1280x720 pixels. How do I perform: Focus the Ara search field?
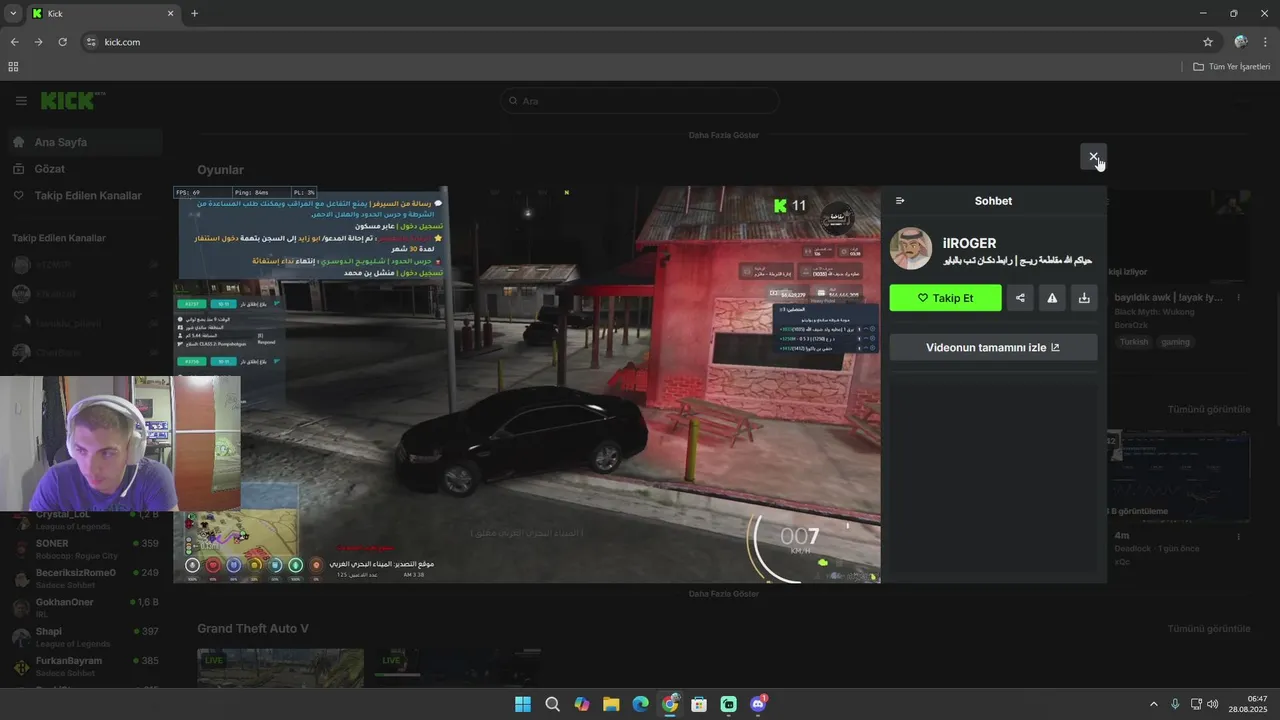[640, 101]
